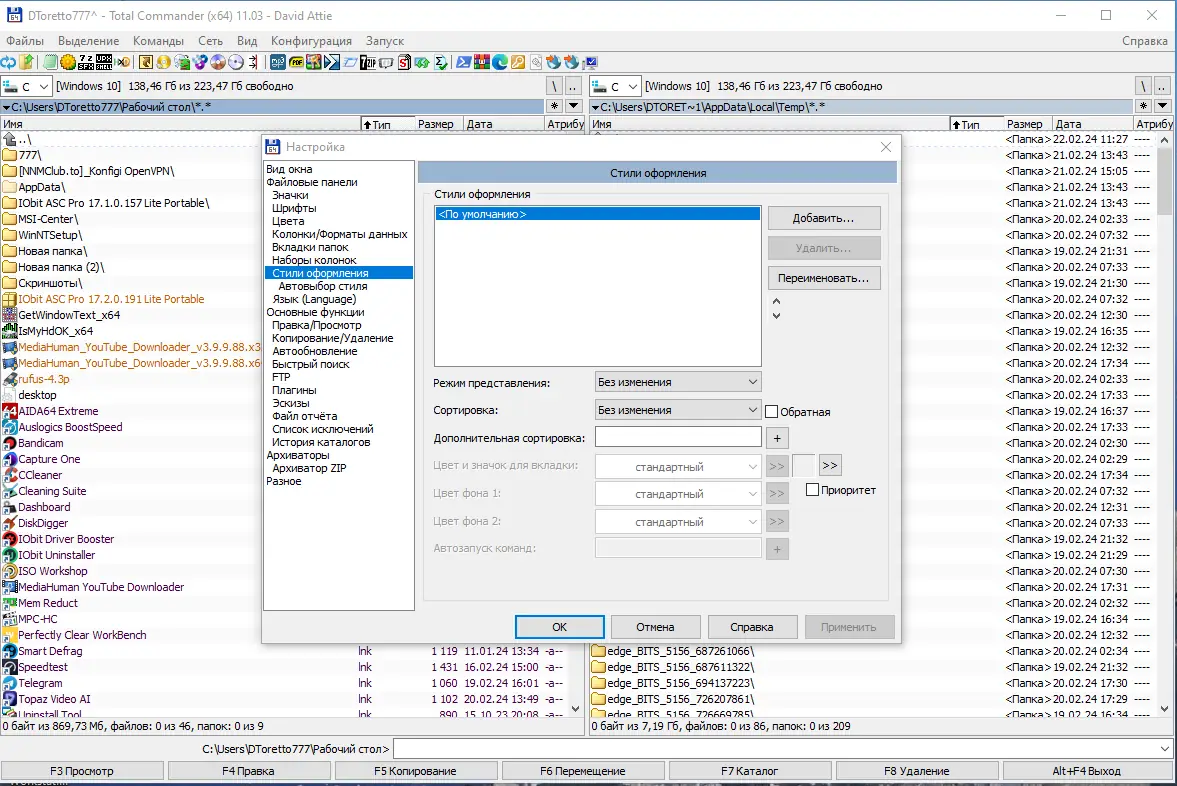Screen dimensions: 1177x786
Task: Click the DiskDigger shortcut icon
Action: point(10,523)
